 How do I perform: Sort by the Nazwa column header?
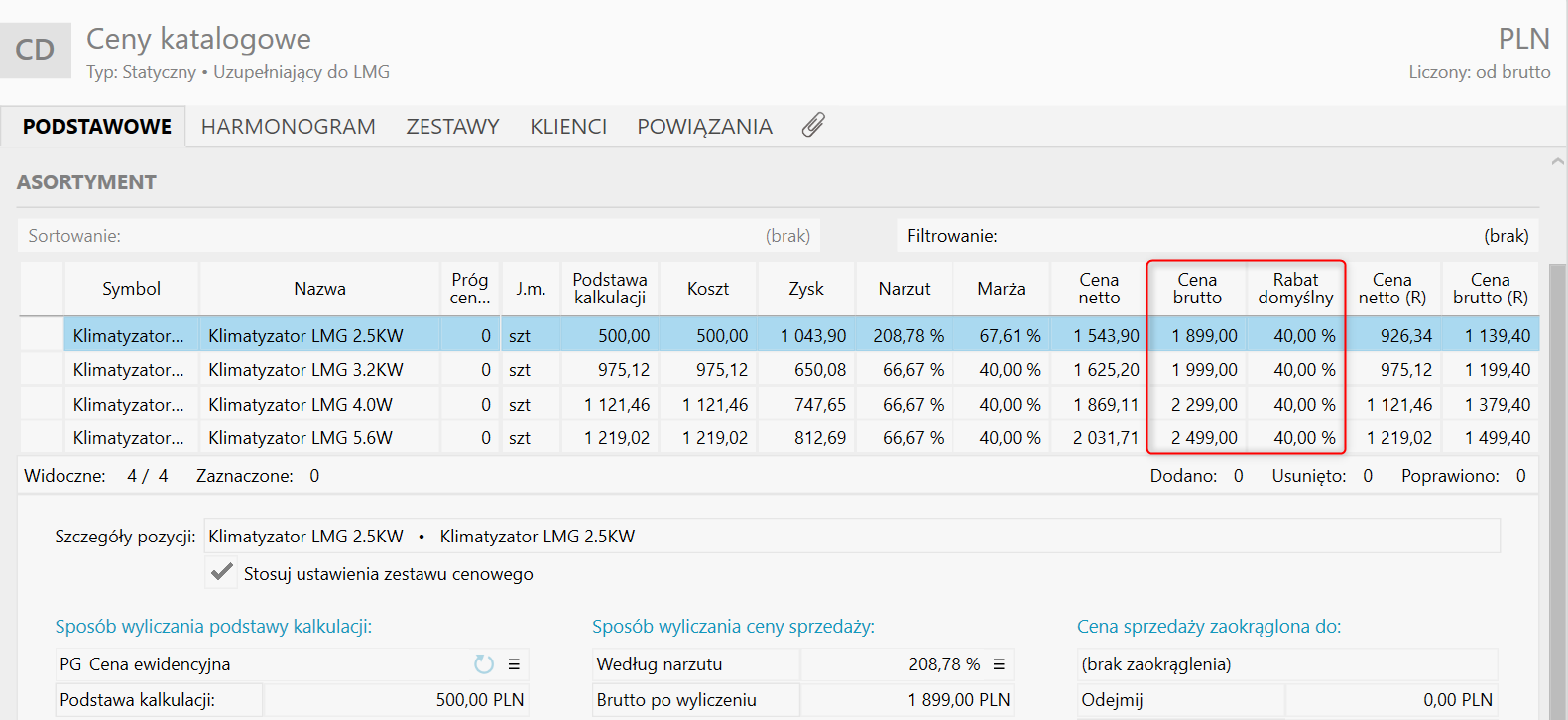click(x=319, y=289)
